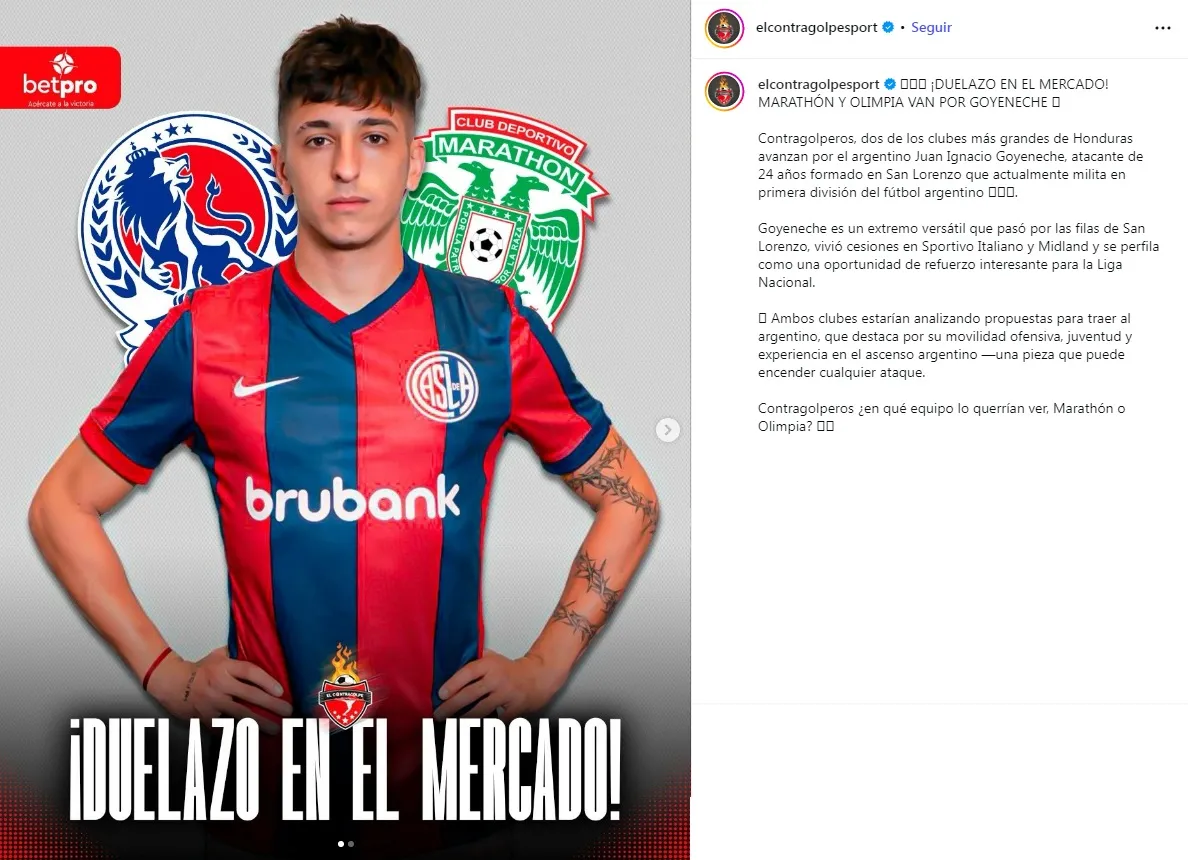Image resolution: width=1188 pixels, height=860 pixels.
Task: Open the header profile avatar of elcontragolpesport
Action: (724, 29)
